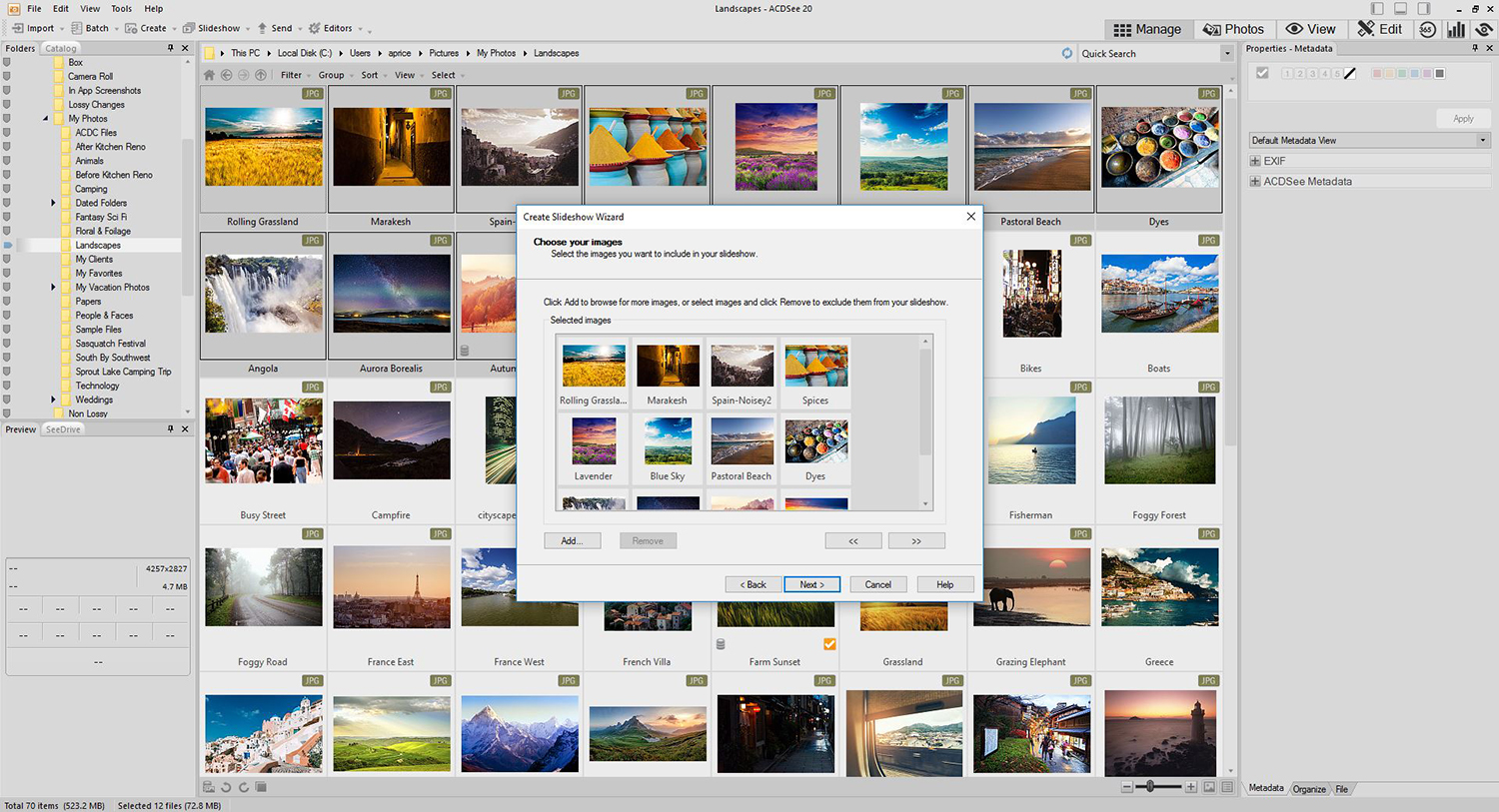1499x812 pixels.
Task: Click Back in the slideshow wizard
Action: 752,584
